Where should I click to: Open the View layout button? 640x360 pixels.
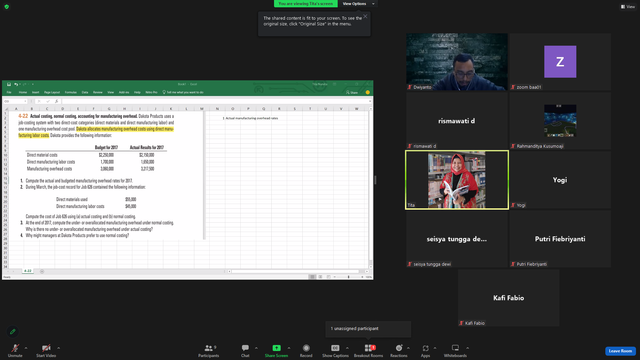point(627,7)
